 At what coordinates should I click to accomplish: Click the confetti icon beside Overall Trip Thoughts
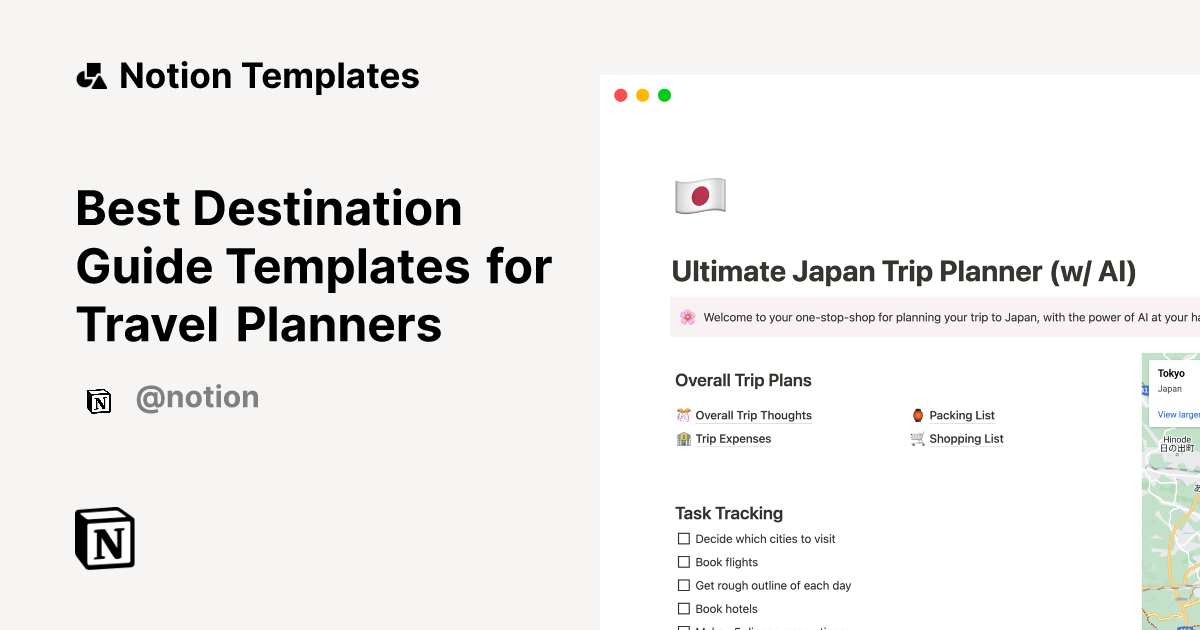click(684, 415)
